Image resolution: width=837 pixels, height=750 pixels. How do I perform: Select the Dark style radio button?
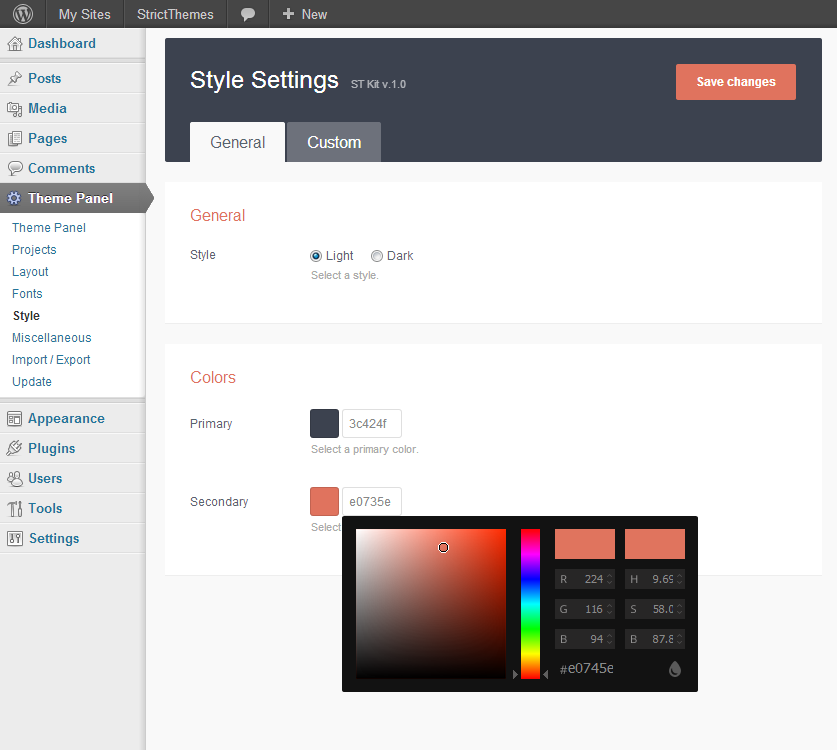(x=377, y=256)
